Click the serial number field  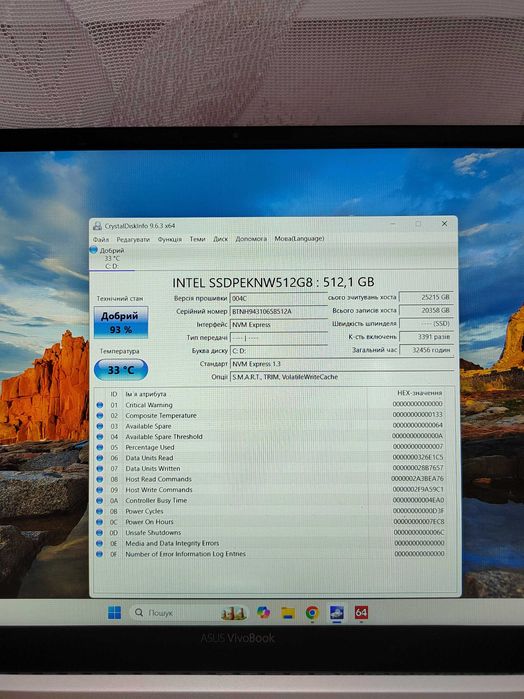click(x=279, y=311)
